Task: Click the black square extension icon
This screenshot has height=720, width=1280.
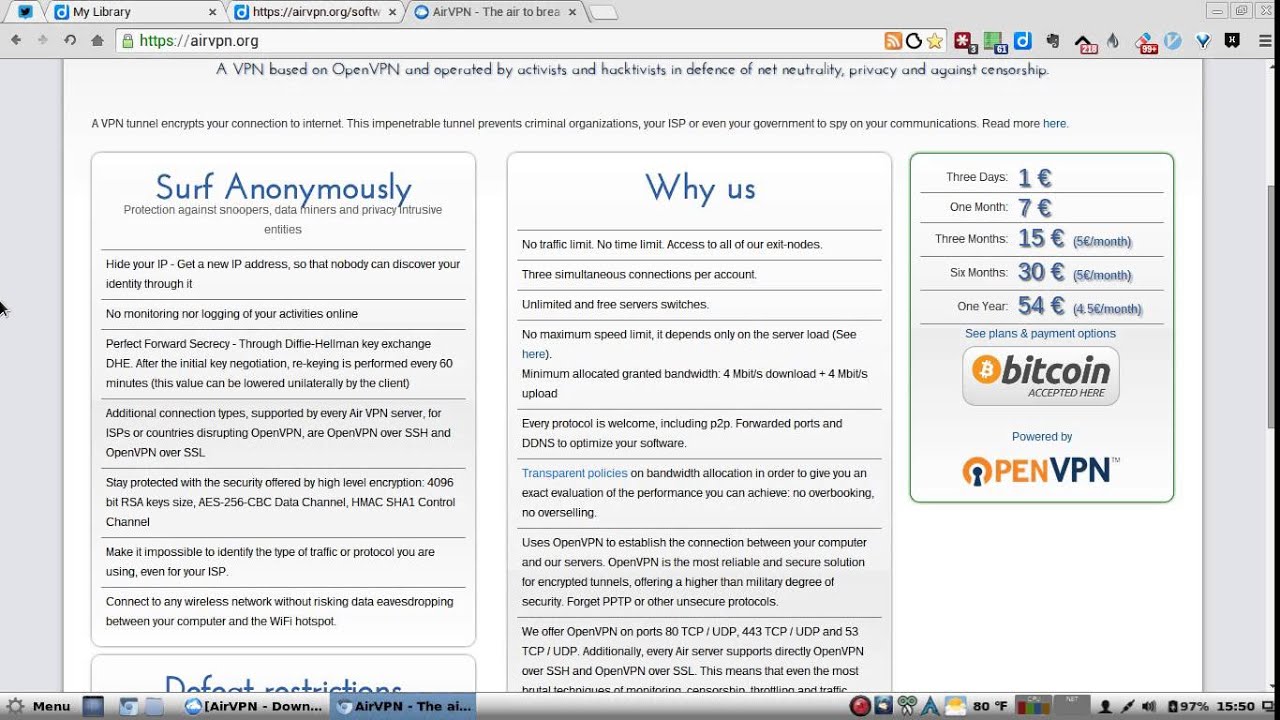Action: [x=1233, y=41]
